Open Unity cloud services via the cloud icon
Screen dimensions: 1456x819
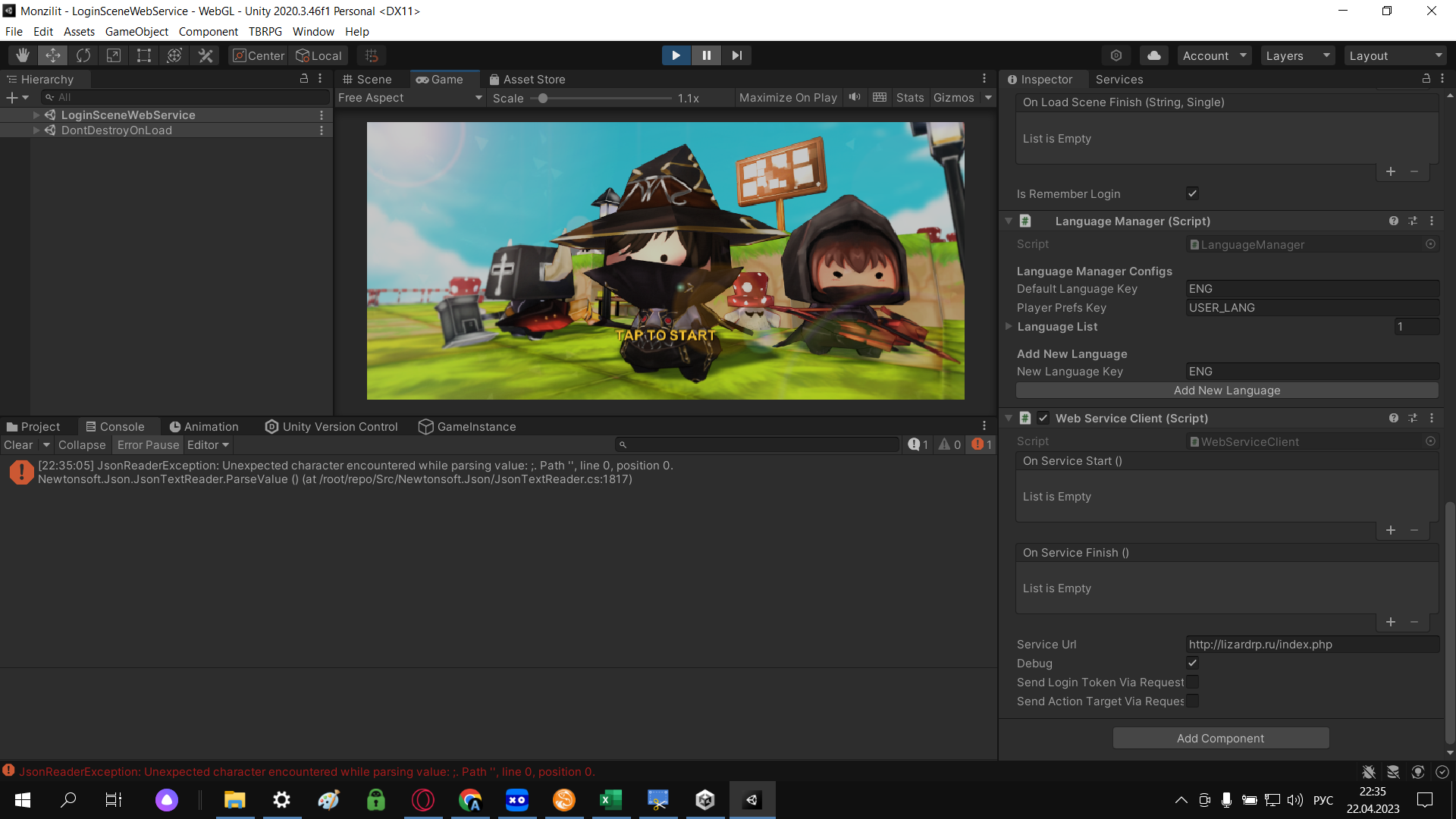(1153, 55)
